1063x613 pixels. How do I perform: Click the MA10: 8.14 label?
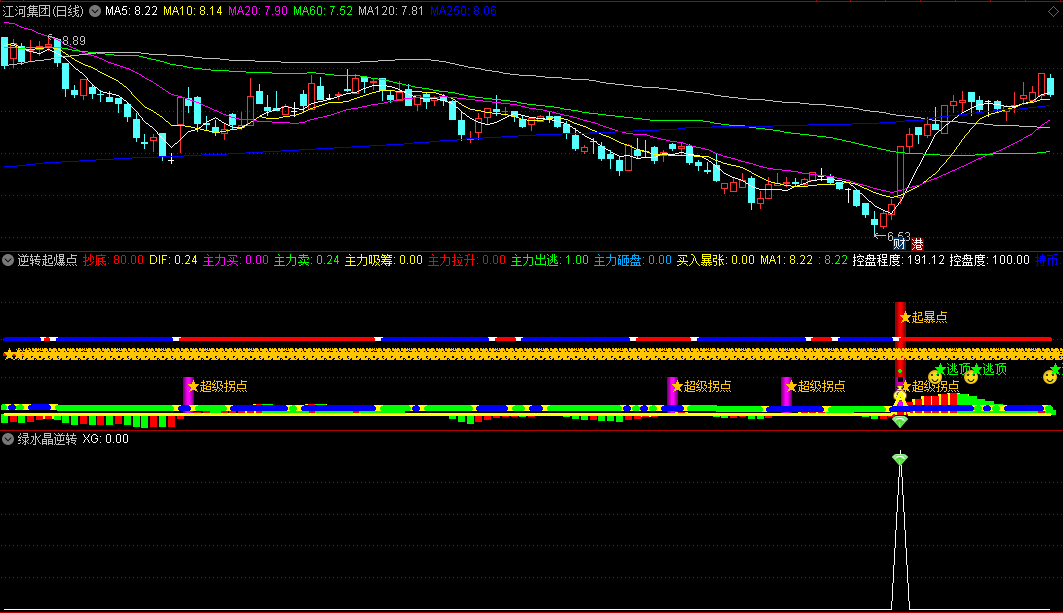click(193, 11)
